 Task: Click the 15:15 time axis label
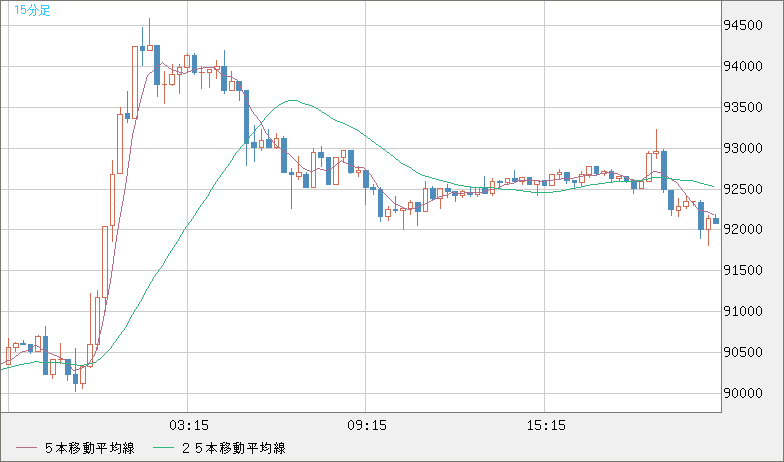pos(546,426)
